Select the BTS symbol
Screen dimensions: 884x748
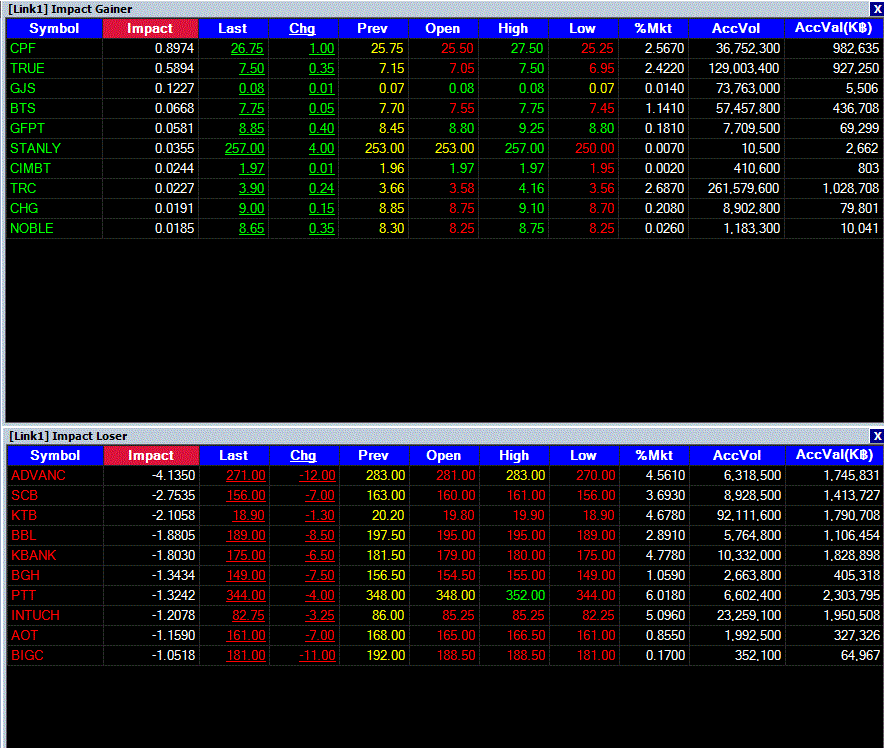click(23, 109)
